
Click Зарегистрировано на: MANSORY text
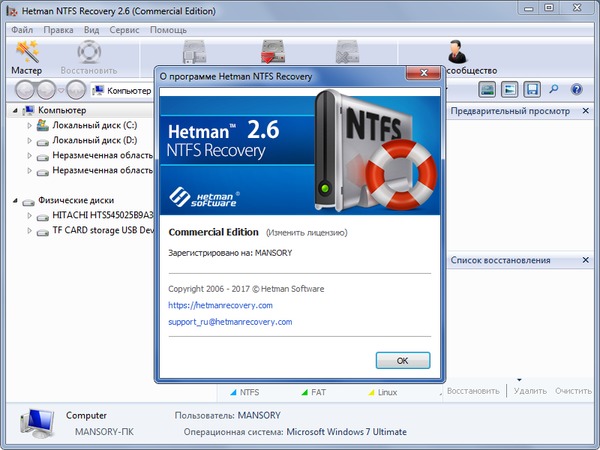[230, 253]
